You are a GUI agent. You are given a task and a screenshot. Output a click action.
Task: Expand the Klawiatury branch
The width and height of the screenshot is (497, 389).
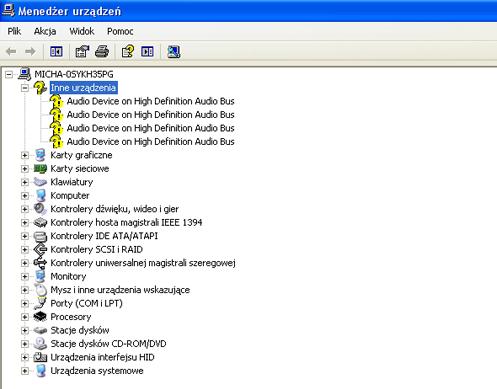coord(25,182)
